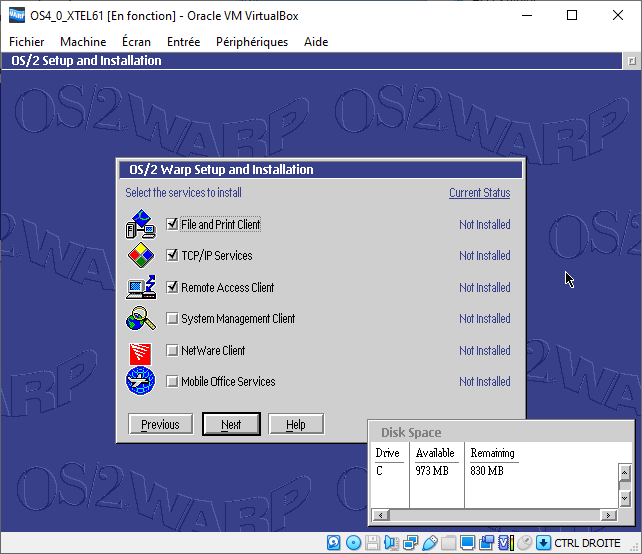This screenshot has width=642, height=554.
Task: Click the System Management Client magnifier icon
Action: (140, 319)
